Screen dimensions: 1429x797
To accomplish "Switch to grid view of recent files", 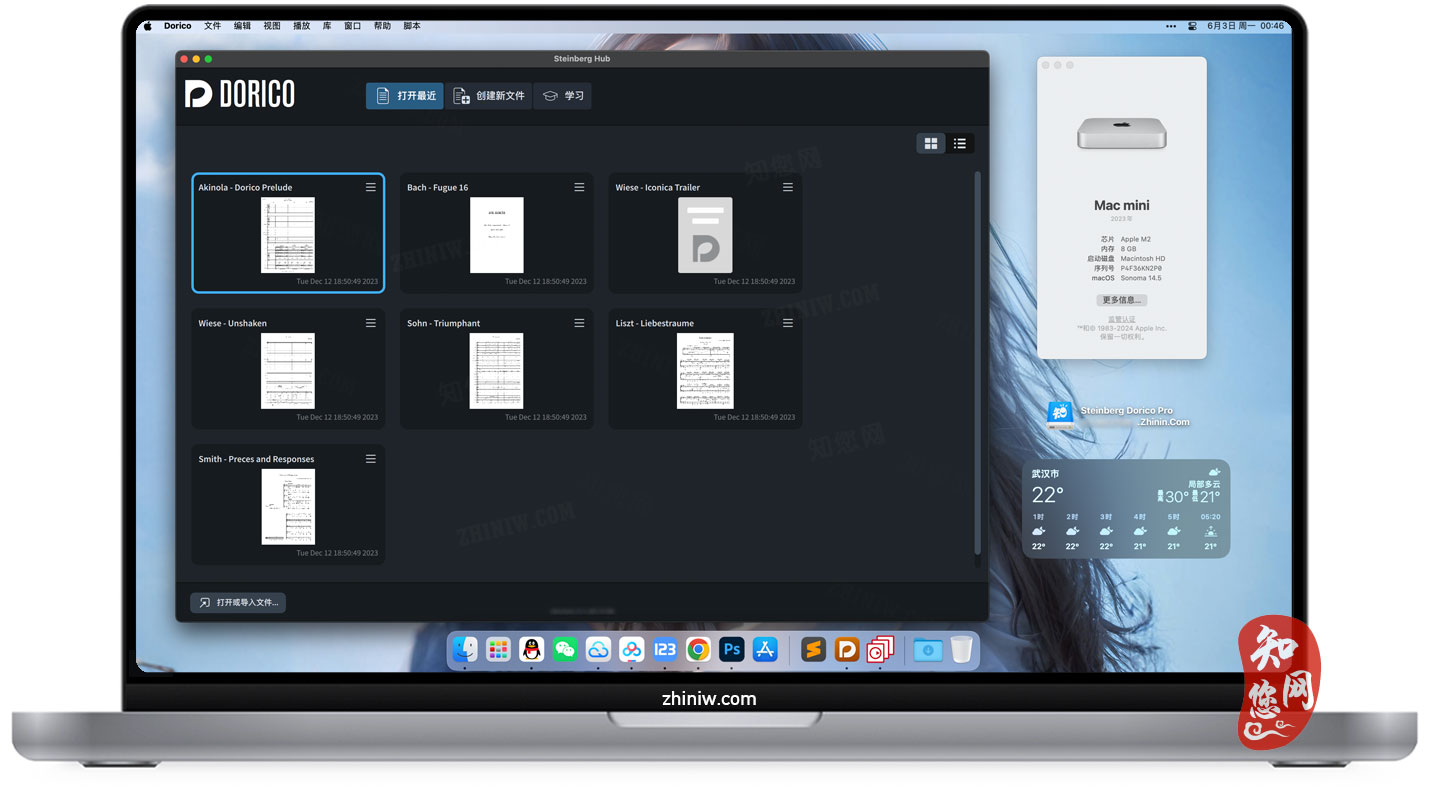I will 931,143.
